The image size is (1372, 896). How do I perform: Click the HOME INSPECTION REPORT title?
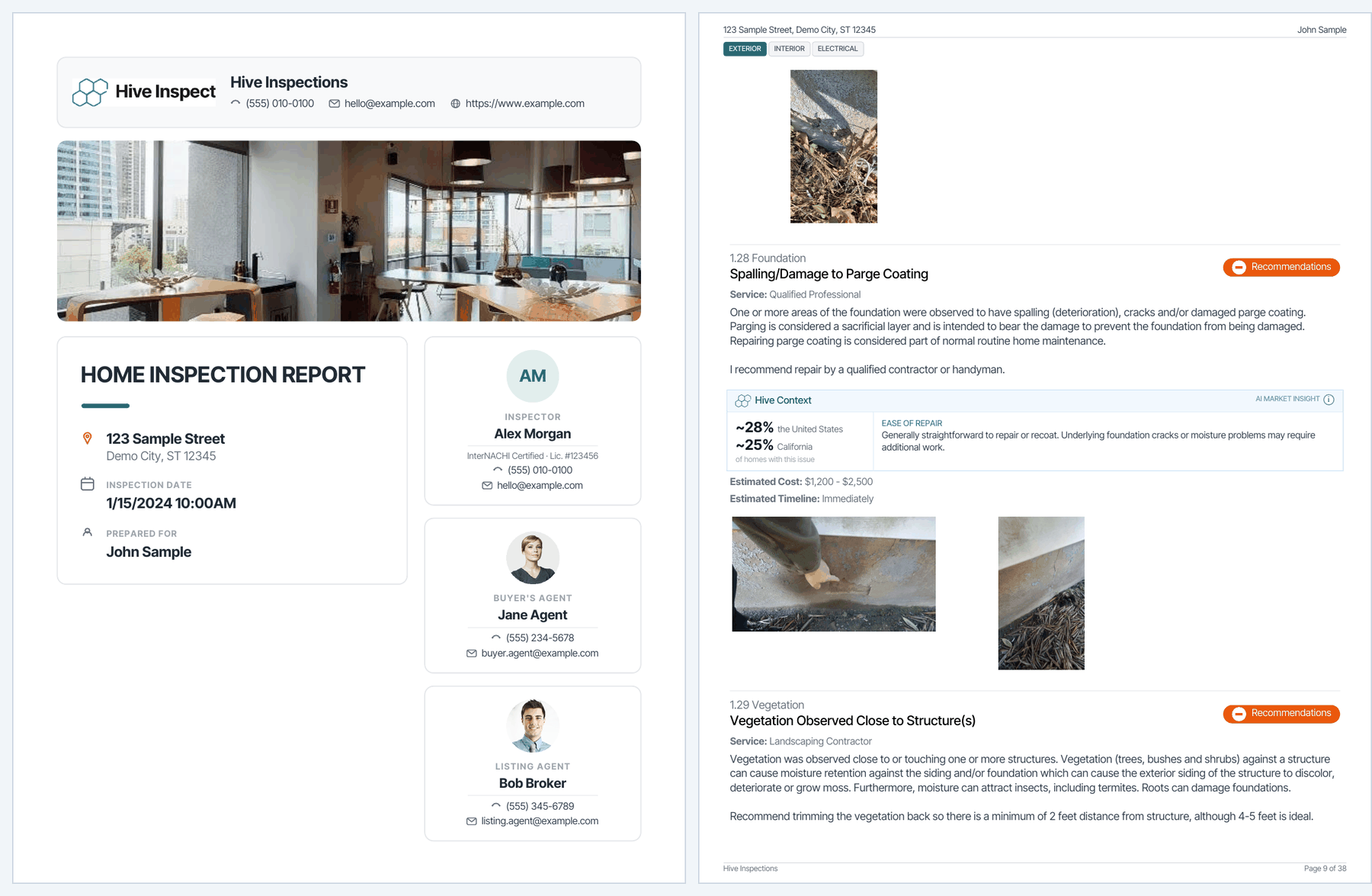(223, 375)
